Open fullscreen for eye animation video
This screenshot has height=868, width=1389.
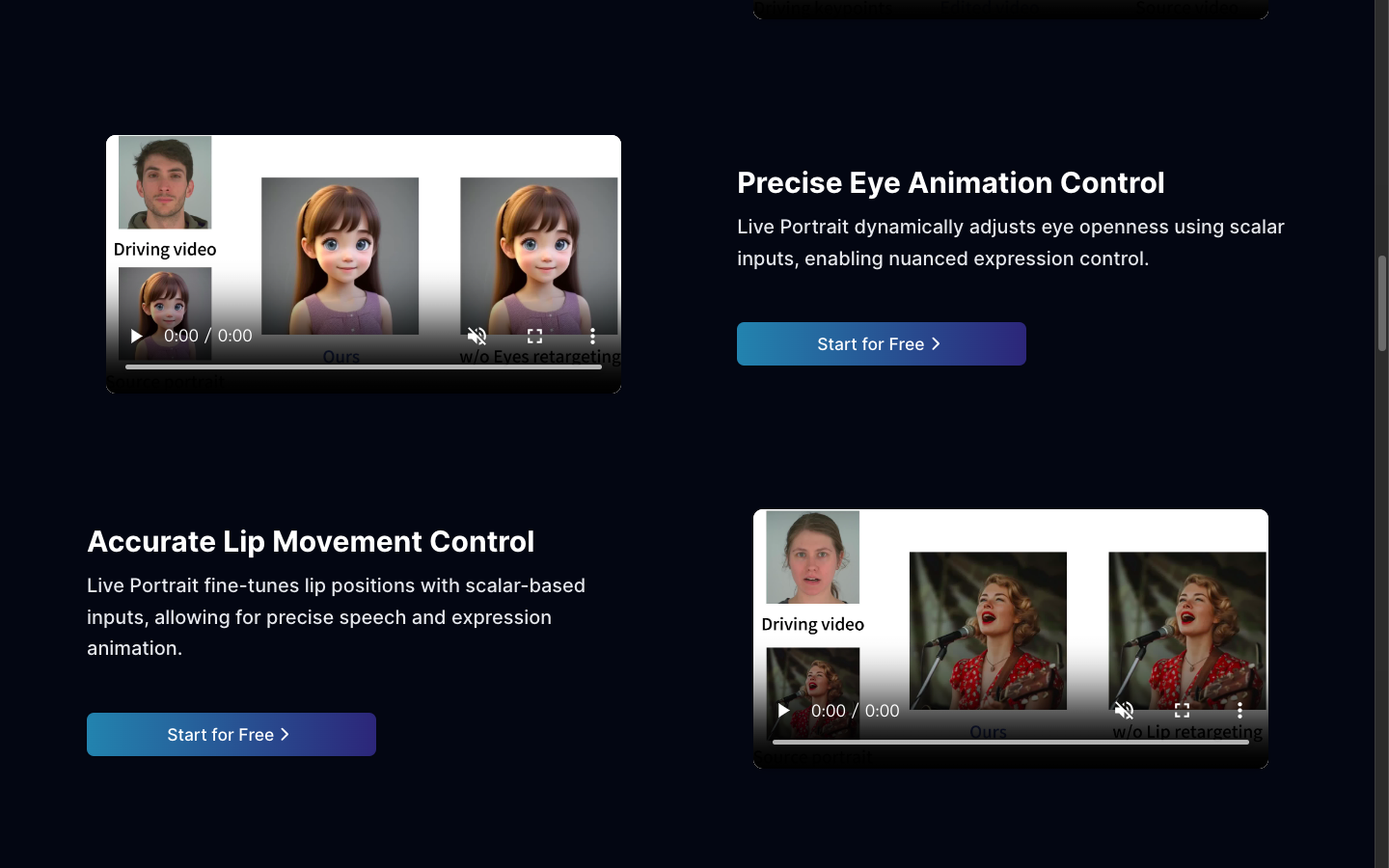pos(534,336)
